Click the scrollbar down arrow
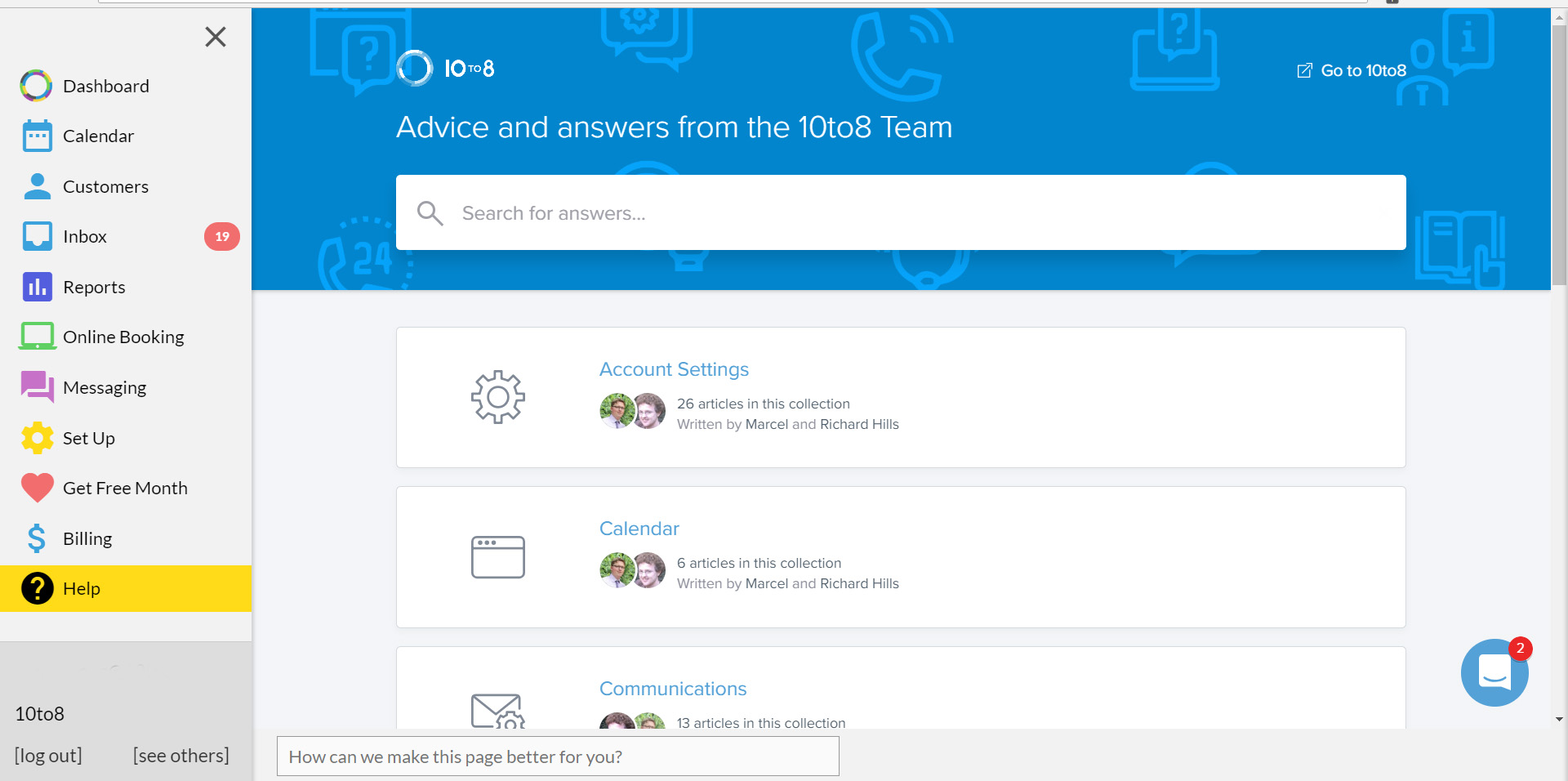 1560,720
